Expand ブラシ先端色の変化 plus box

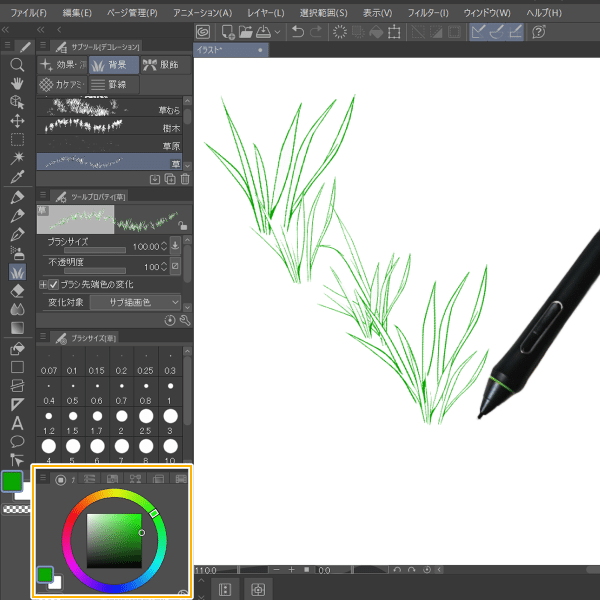click(x=43, y=284)
